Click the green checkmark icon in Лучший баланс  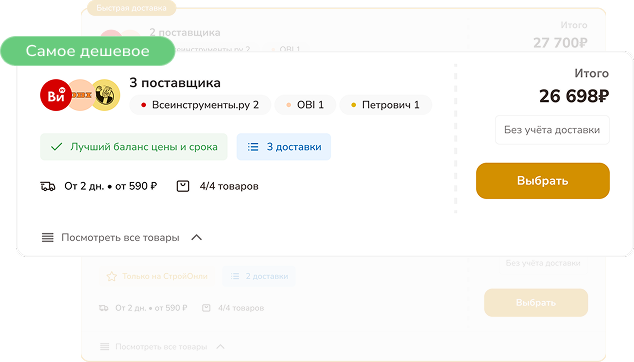[x=57, y=146]
